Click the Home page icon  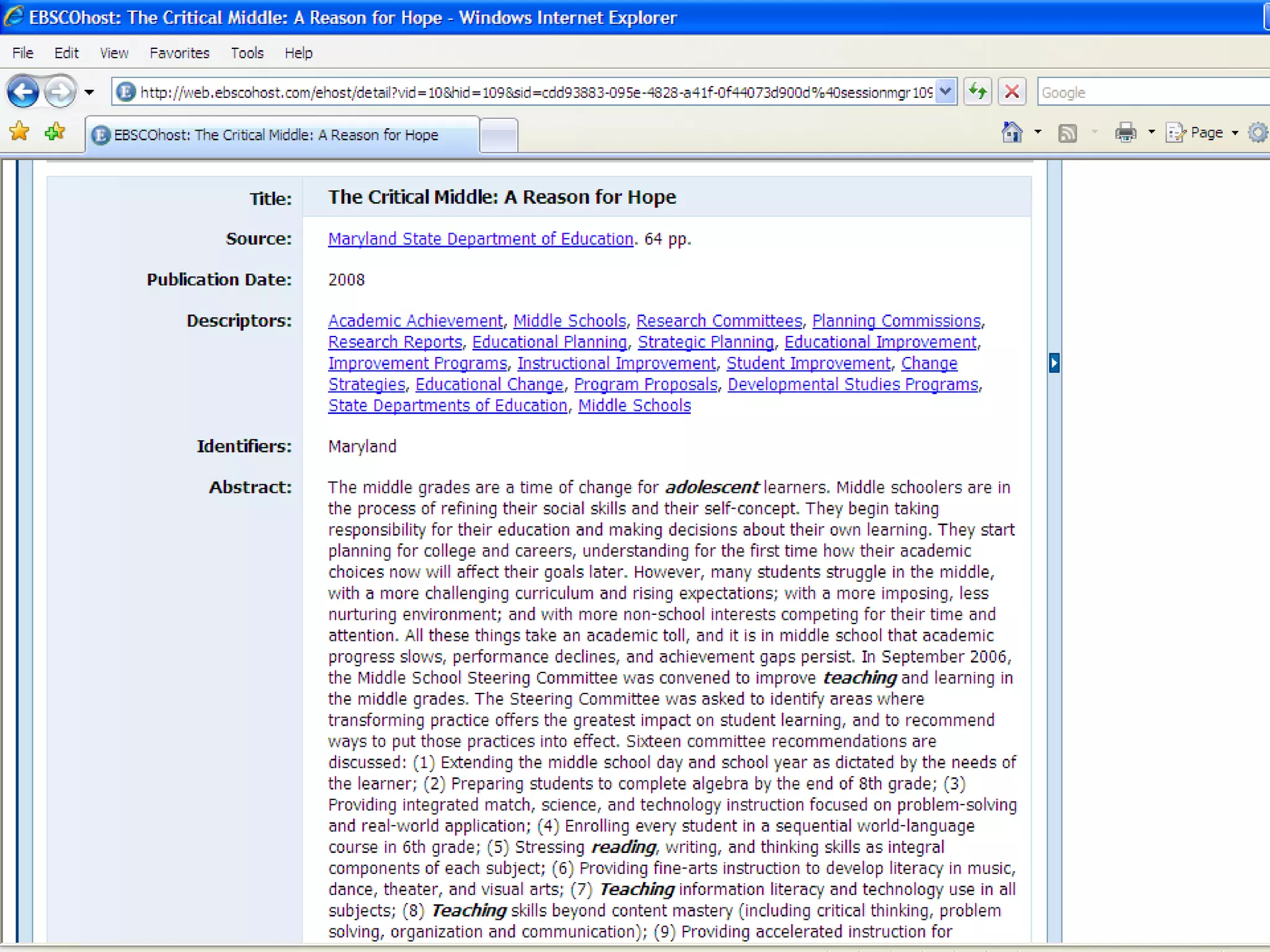tap(1012, 132)
